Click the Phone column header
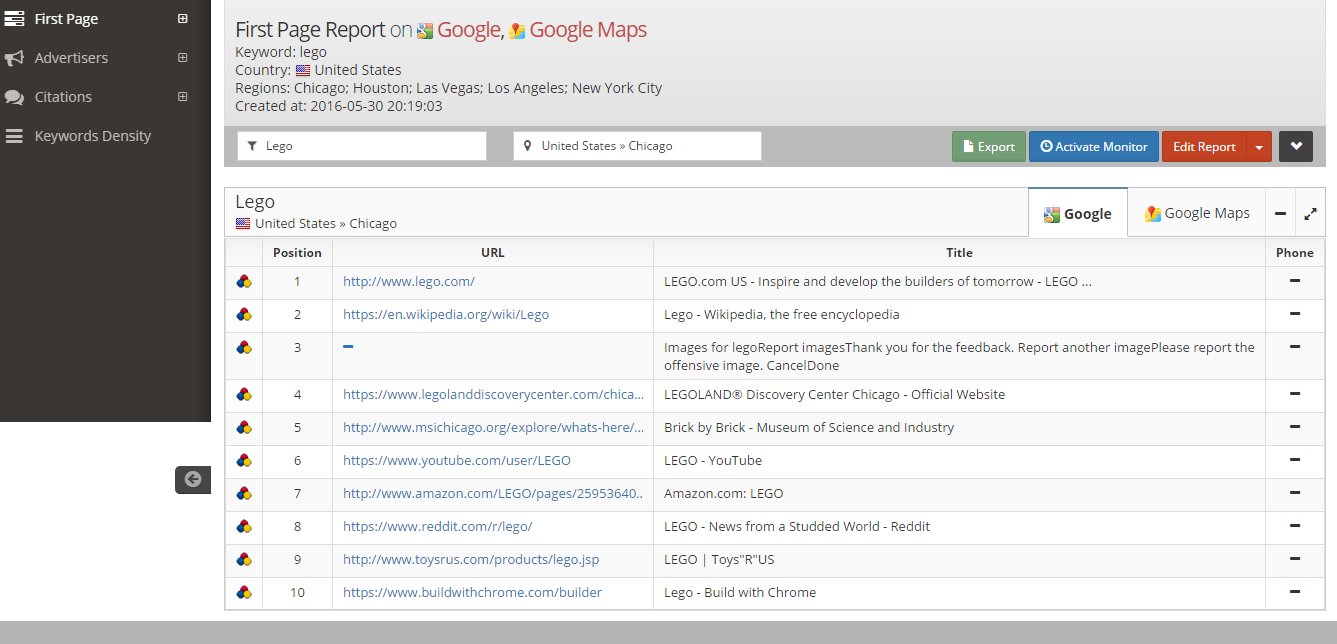The height and width of the screenshot is (644, 1337). pos(1295,253)
